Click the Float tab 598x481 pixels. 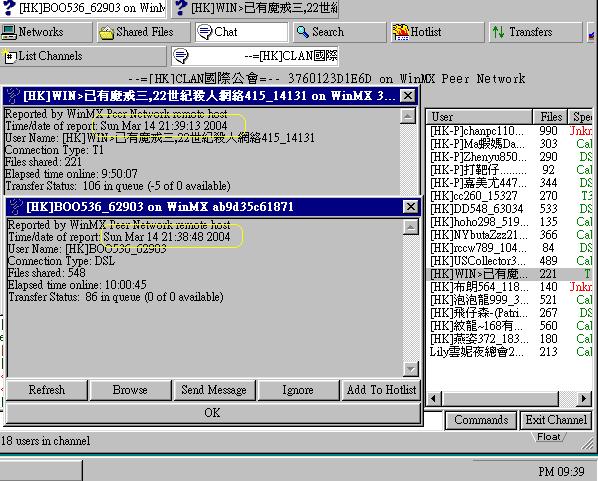coord(548,437)
